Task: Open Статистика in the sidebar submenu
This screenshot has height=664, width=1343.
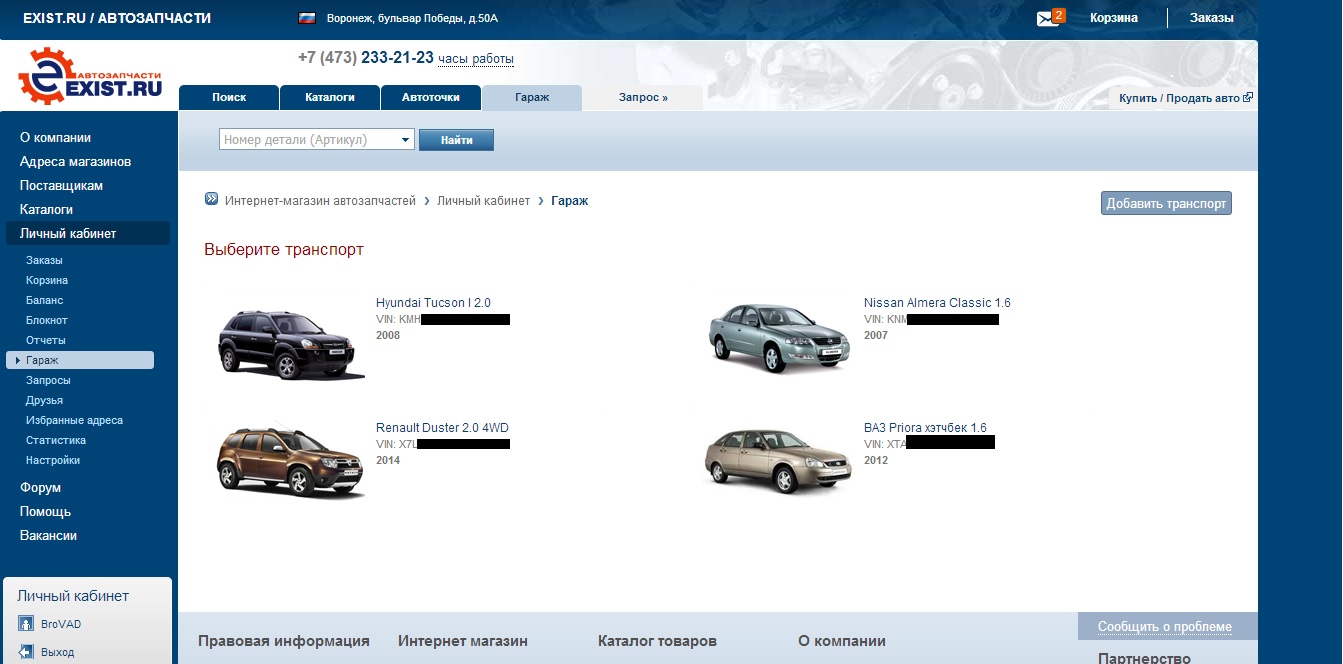Action: [56, 440]
